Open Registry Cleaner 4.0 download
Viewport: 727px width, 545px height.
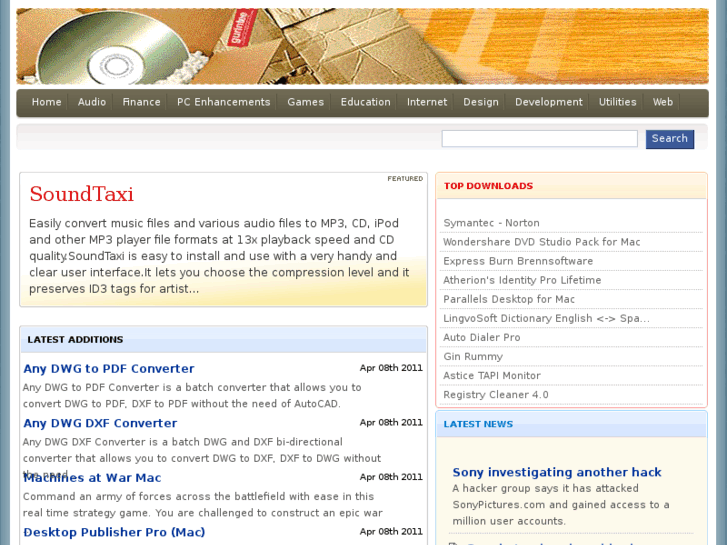coord(496,395)
